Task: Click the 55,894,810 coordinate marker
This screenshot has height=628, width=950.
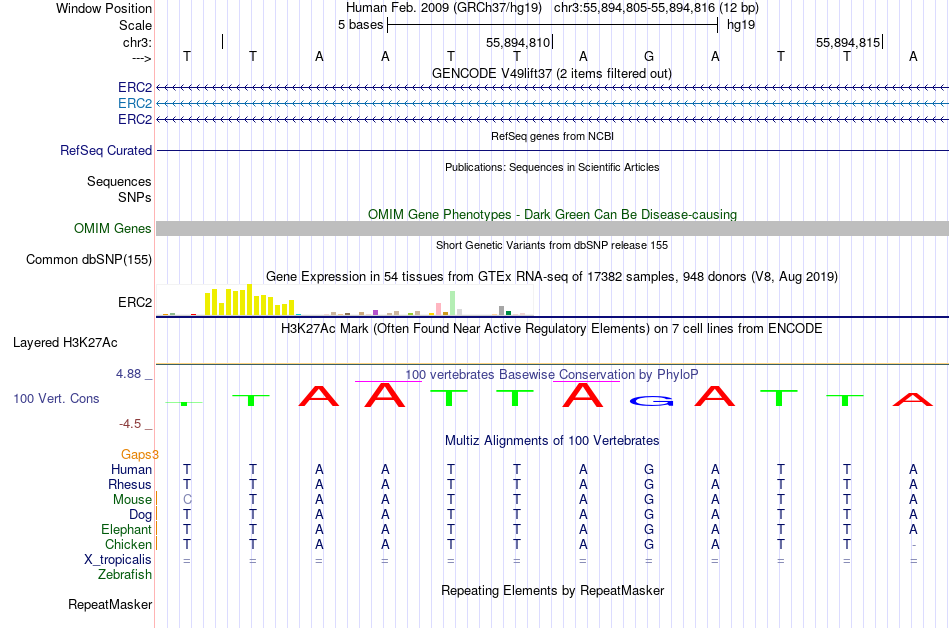Action: point(518,42)
